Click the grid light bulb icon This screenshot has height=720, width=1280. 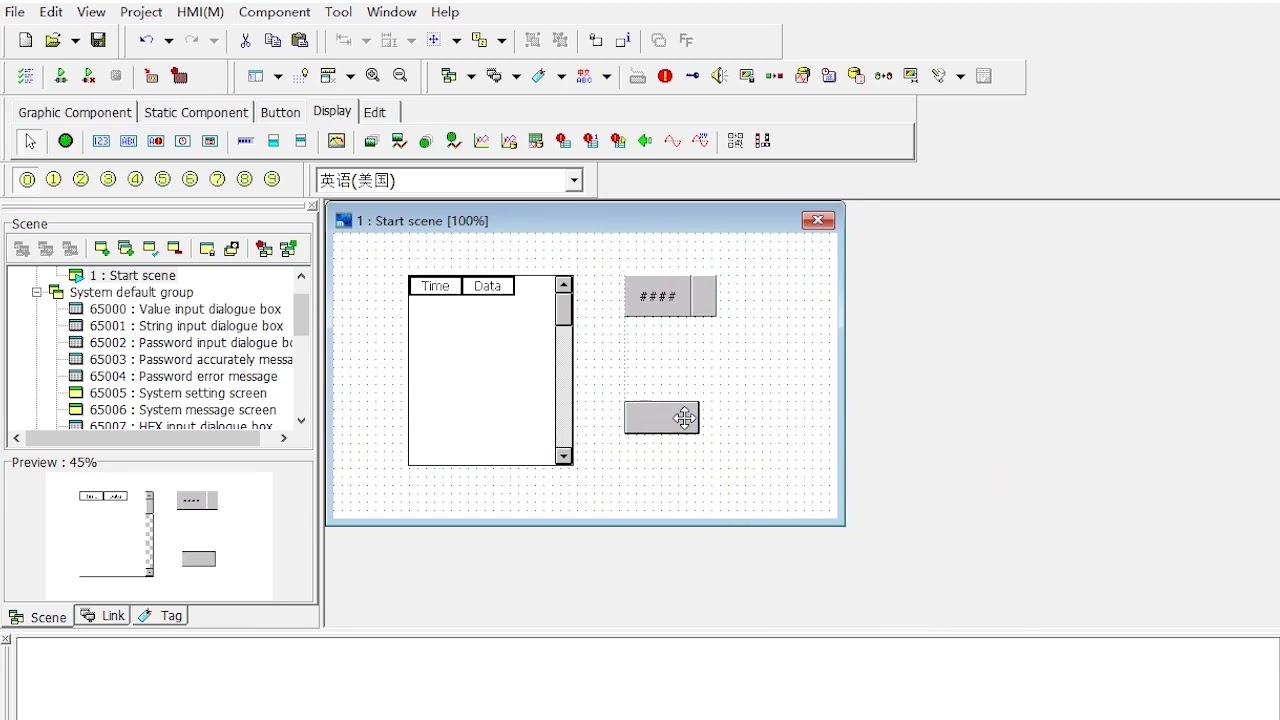point(300,76)
